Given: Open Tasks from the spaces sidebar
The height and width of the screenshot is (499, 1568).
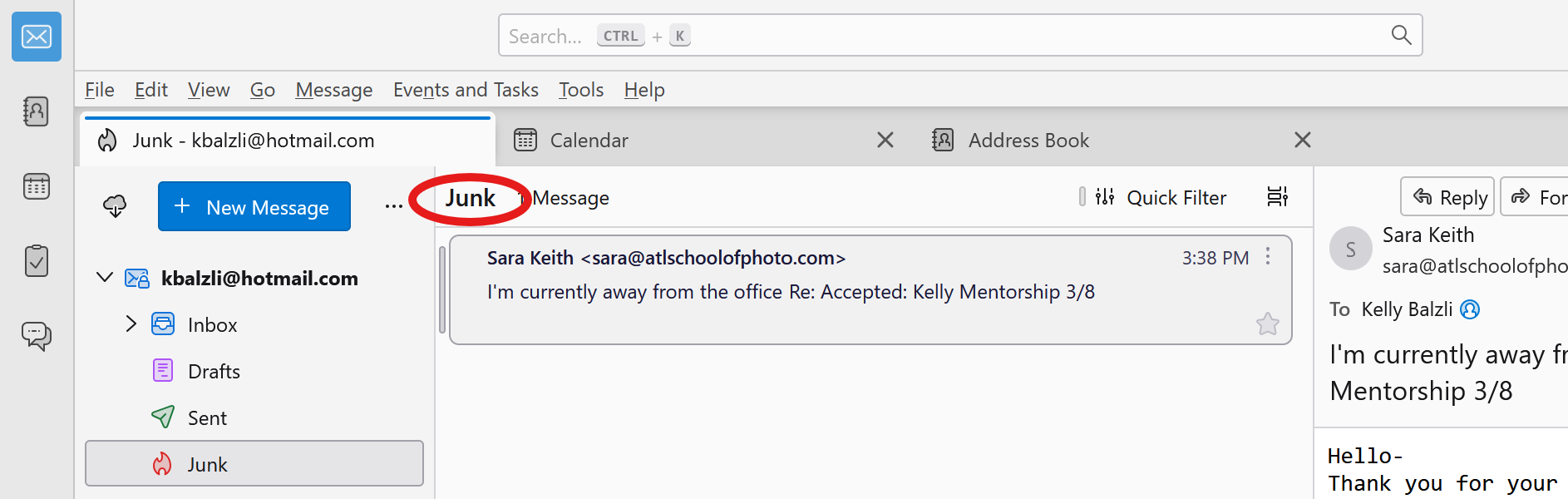Looking at the screenshot, I should [x=37, y=261].
